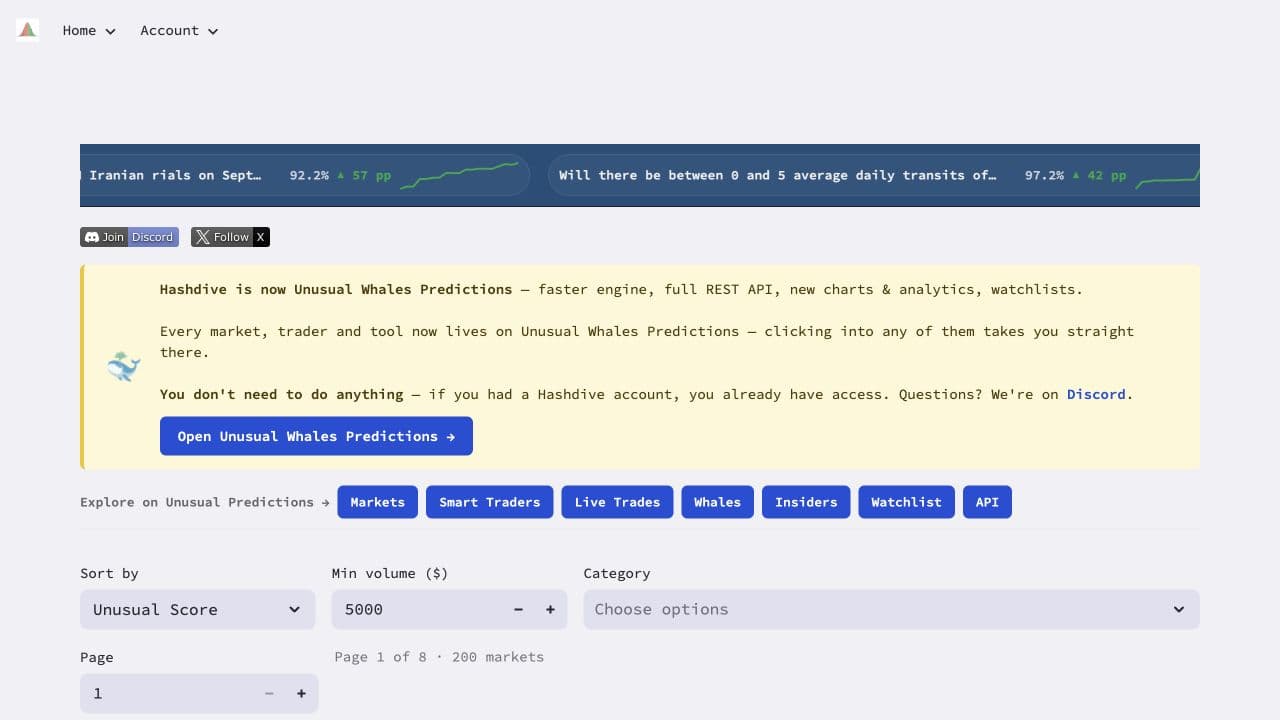Click the Iranian rials ticker item
Viewport: 1280px width, 720px height.
(x=305, y=175)
